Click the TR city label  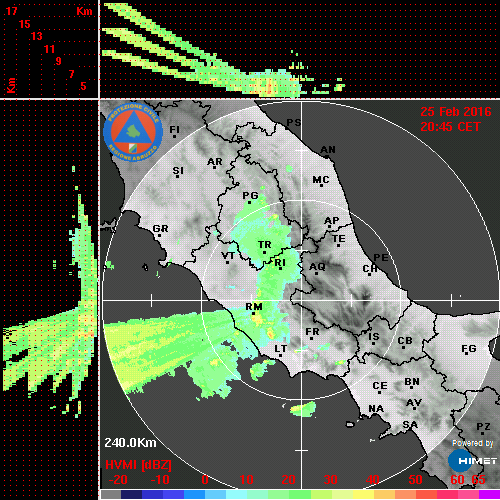tap(265, 245)
